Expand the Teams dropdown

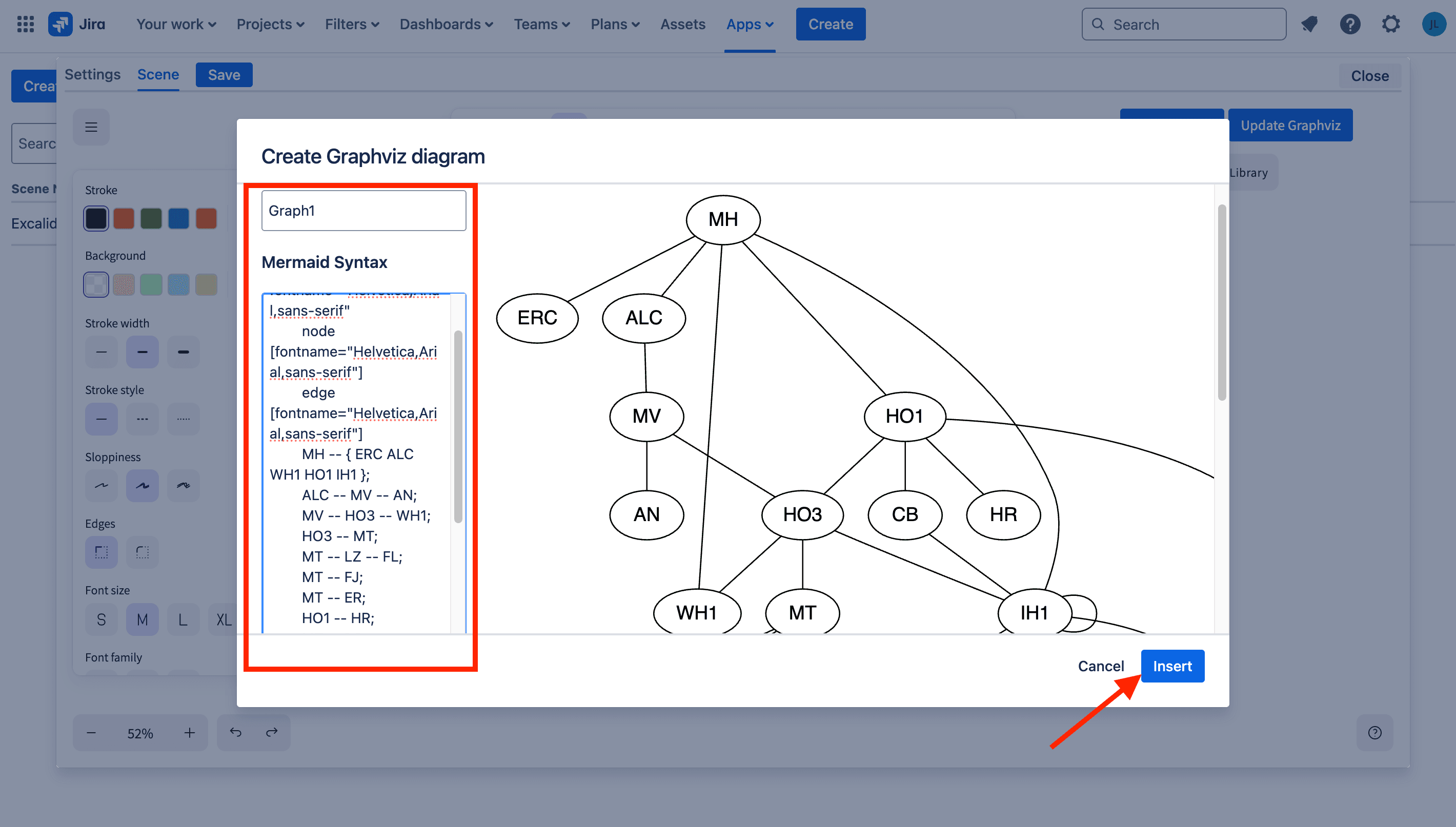pos(541,25)
